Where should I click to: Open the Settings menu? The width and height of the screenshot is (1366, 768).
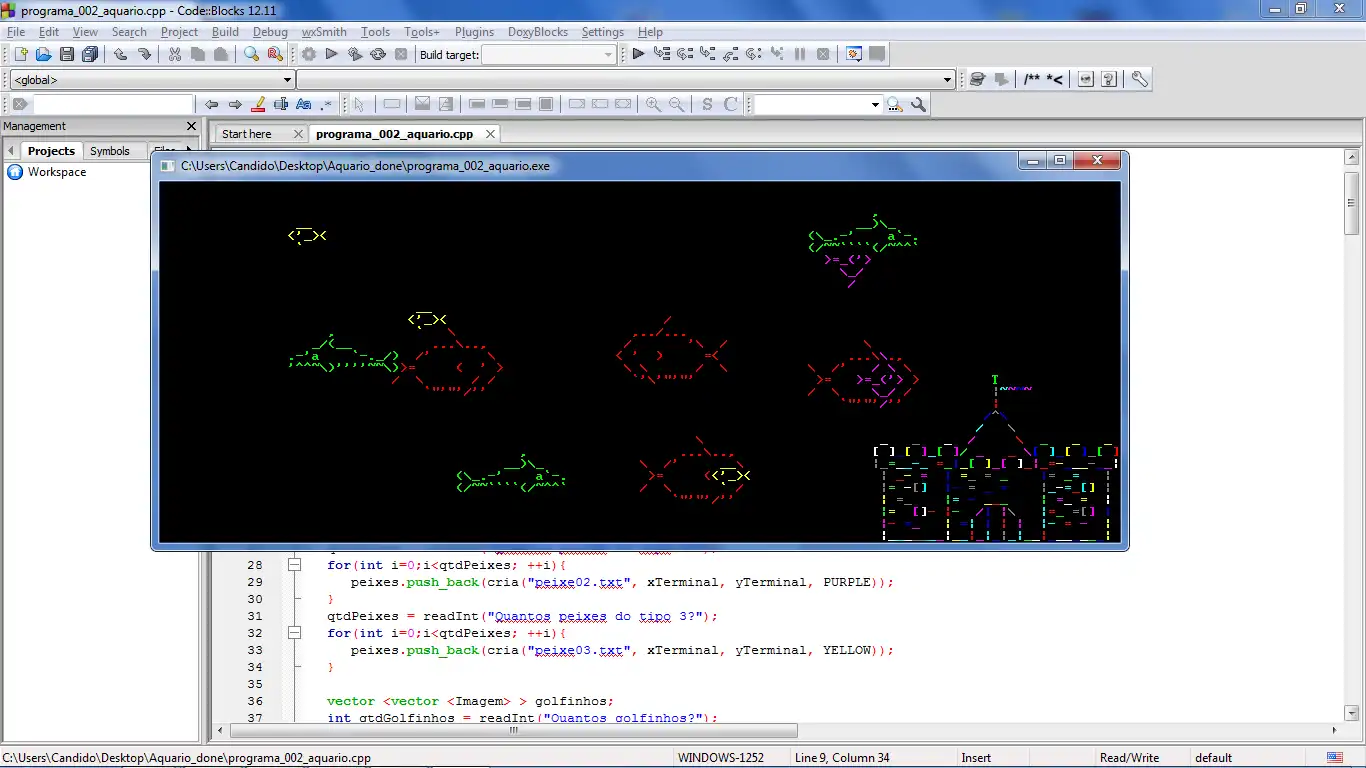[x=603, y=32]
